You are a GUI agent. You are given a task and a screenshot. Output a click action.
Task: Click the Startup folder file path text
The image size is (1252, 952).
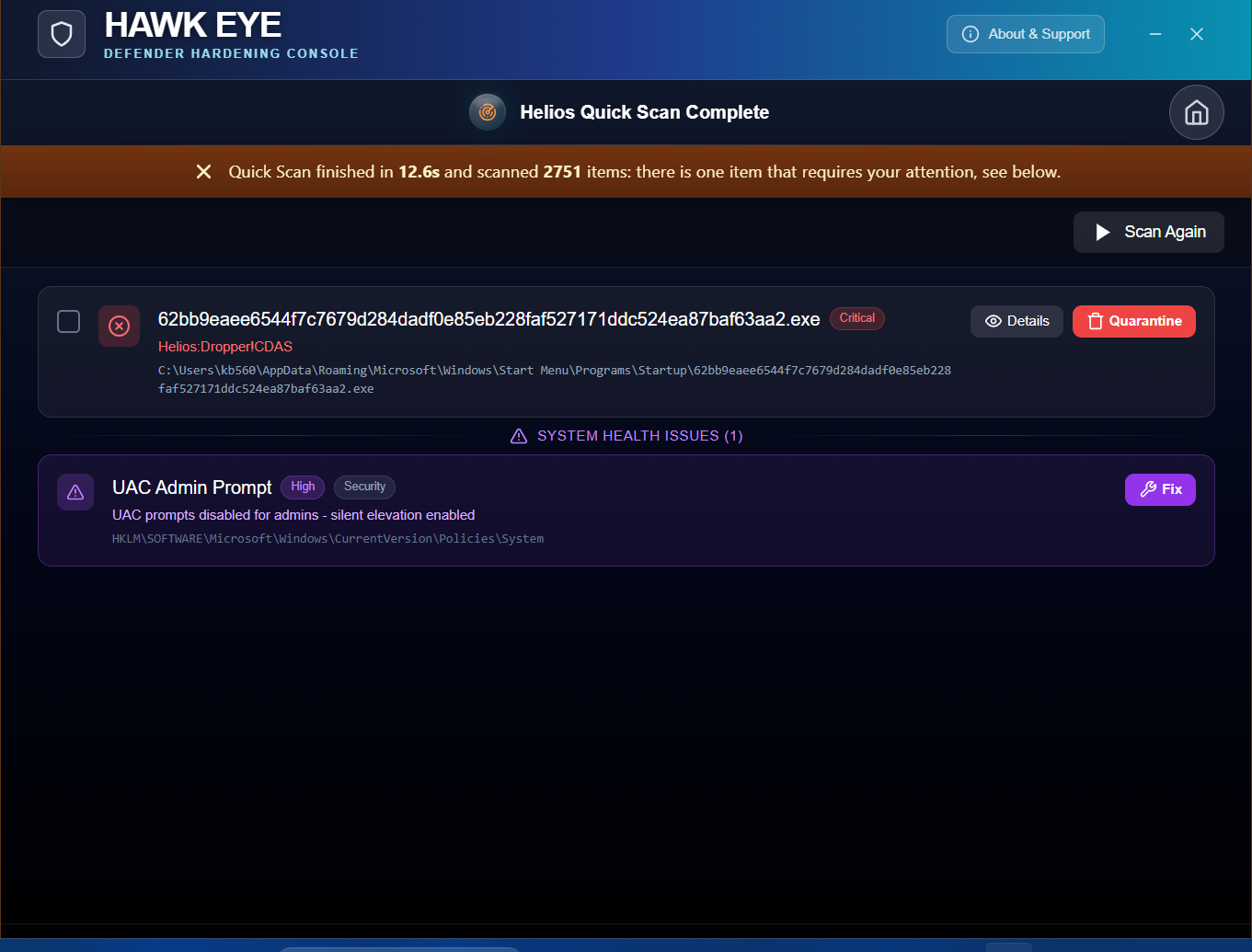tap(555, 379)
